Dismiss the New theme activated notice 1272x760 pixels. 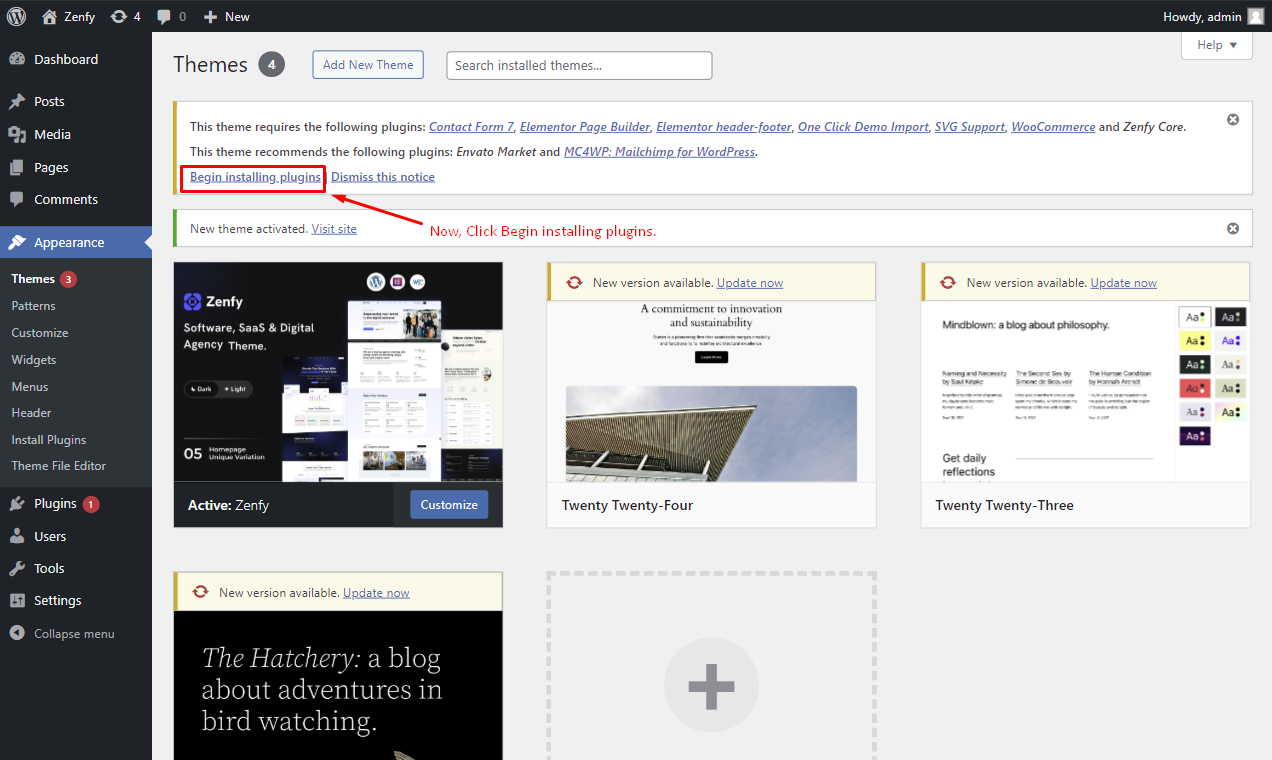coord(1233,228)
